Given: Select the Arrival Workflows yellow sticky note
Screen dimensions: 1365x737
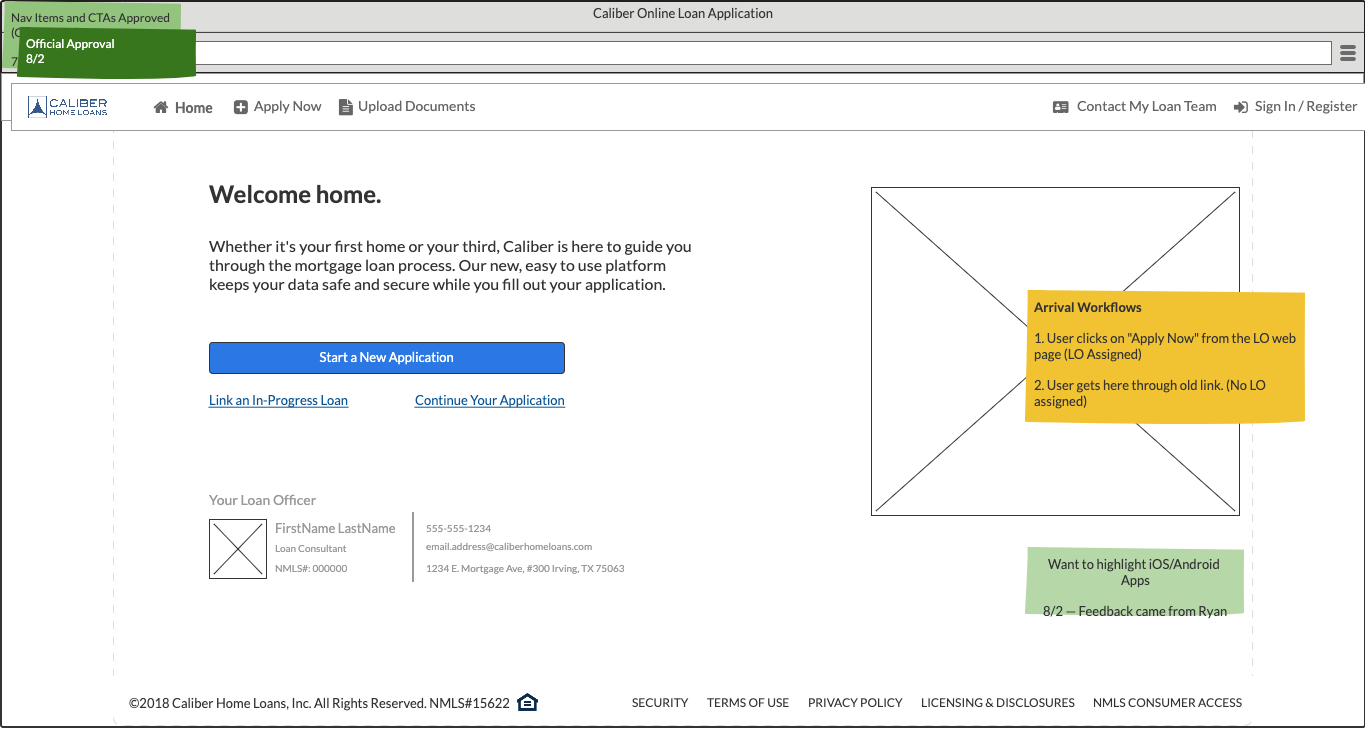Looking at the screenshot, I should coord(1165,357).
